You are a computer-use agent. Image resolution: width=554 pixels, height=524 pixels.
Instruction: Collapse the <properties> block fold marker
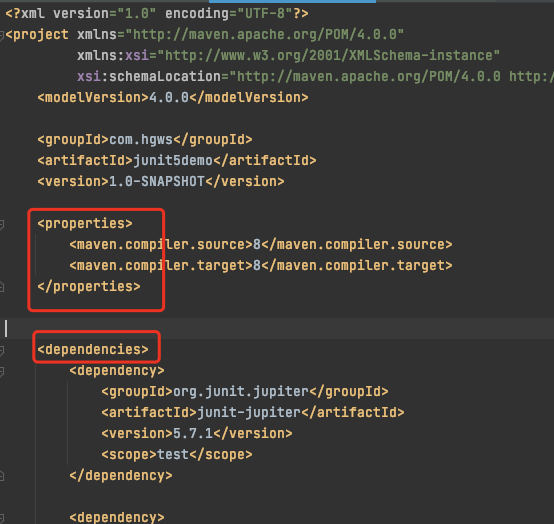click(1, 224)
